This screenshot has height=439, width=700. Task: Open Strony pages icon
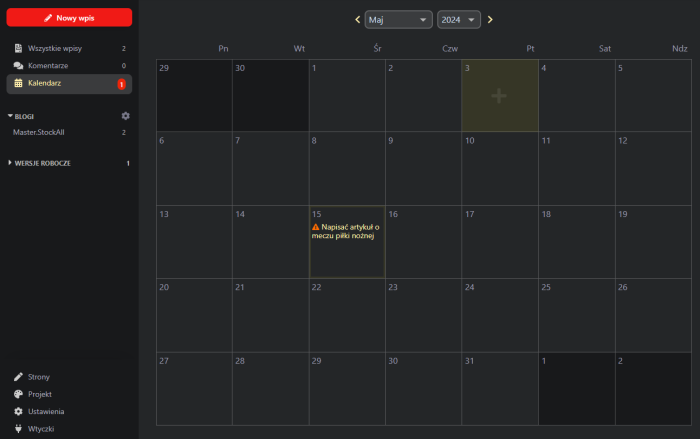point(18,377)
